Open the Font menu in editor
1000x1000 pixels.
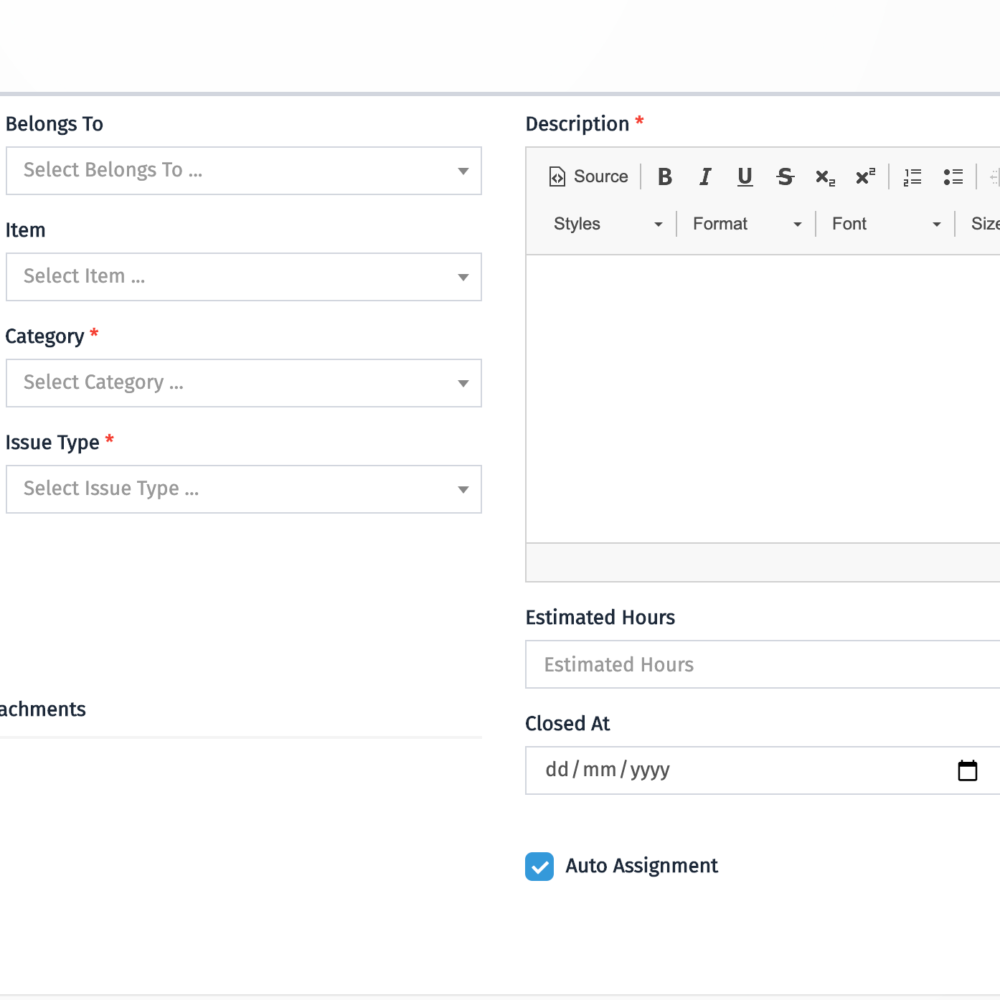885,224
